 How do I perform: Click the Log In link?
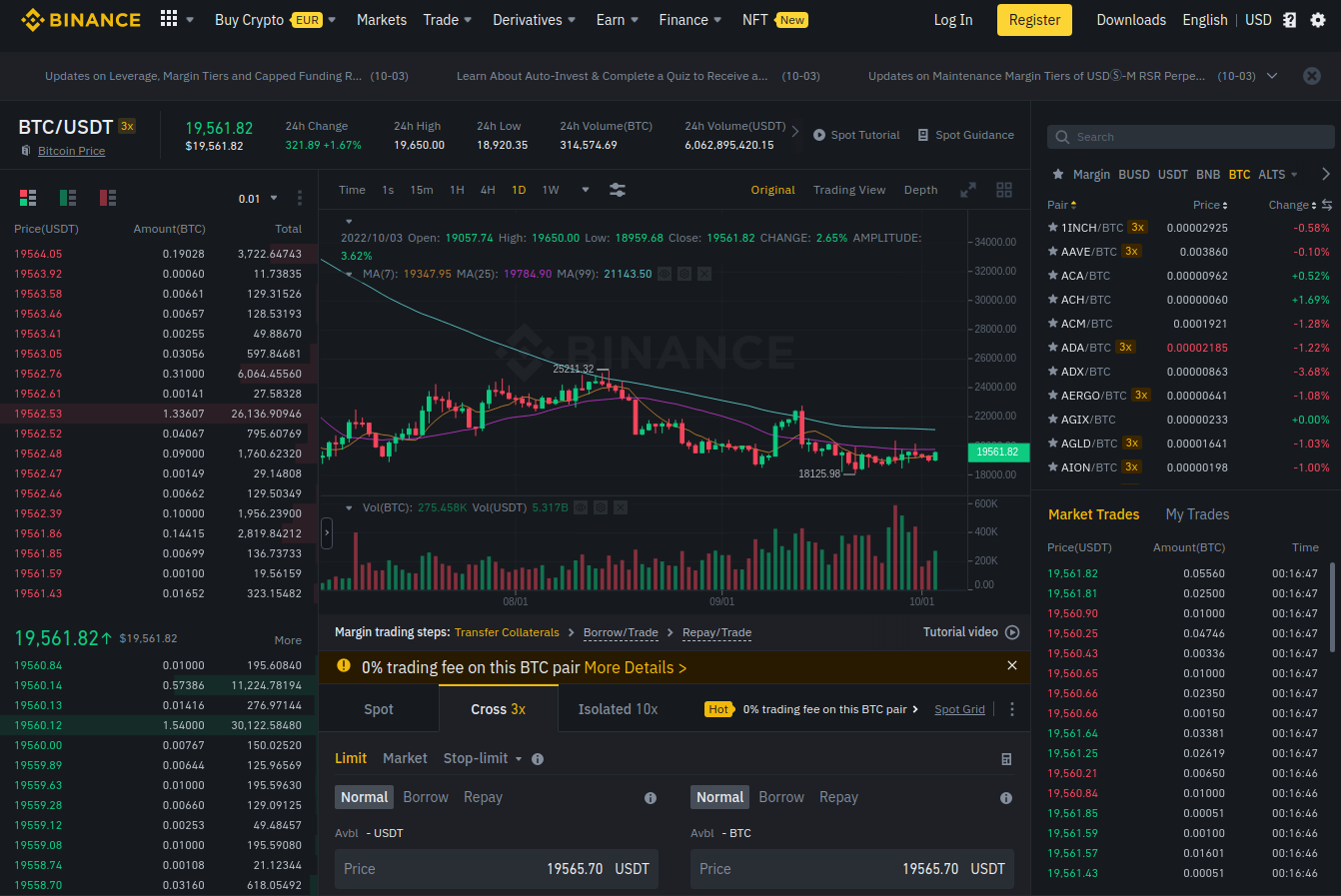953,20
